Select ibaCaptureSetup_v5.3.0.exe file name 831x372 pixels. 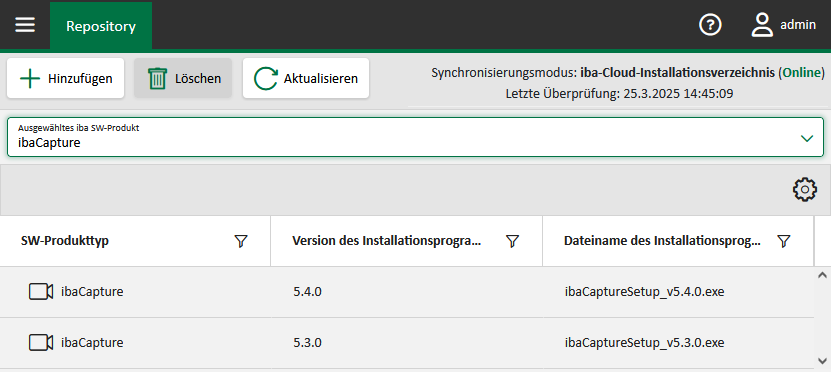tap(644, 343)
